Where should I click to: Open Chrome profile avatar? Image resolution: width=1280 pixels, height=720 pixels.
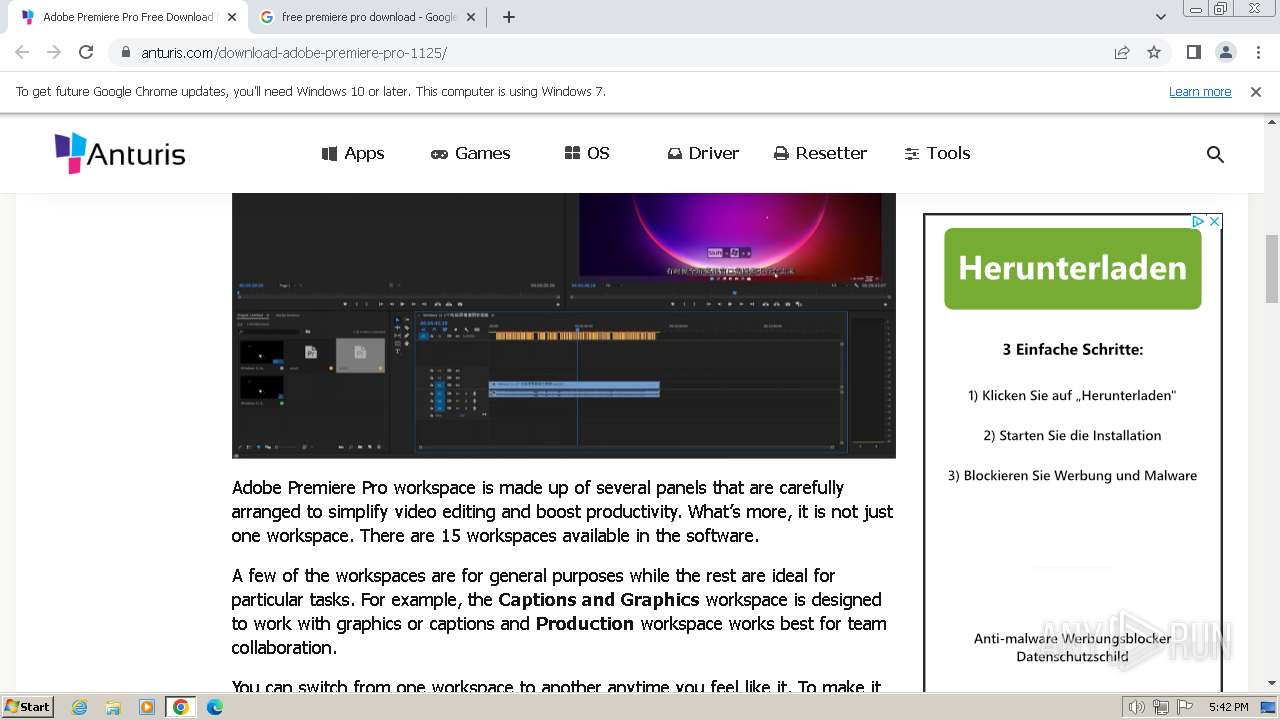1225,52
